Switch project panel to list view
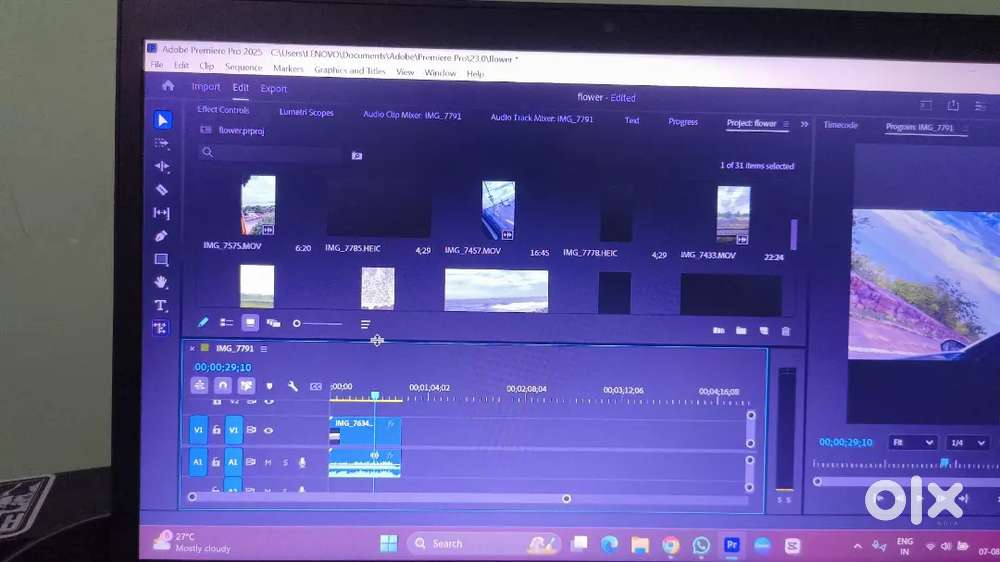Viewport: 1000px width, 562px height. click(x=227, y=323)
